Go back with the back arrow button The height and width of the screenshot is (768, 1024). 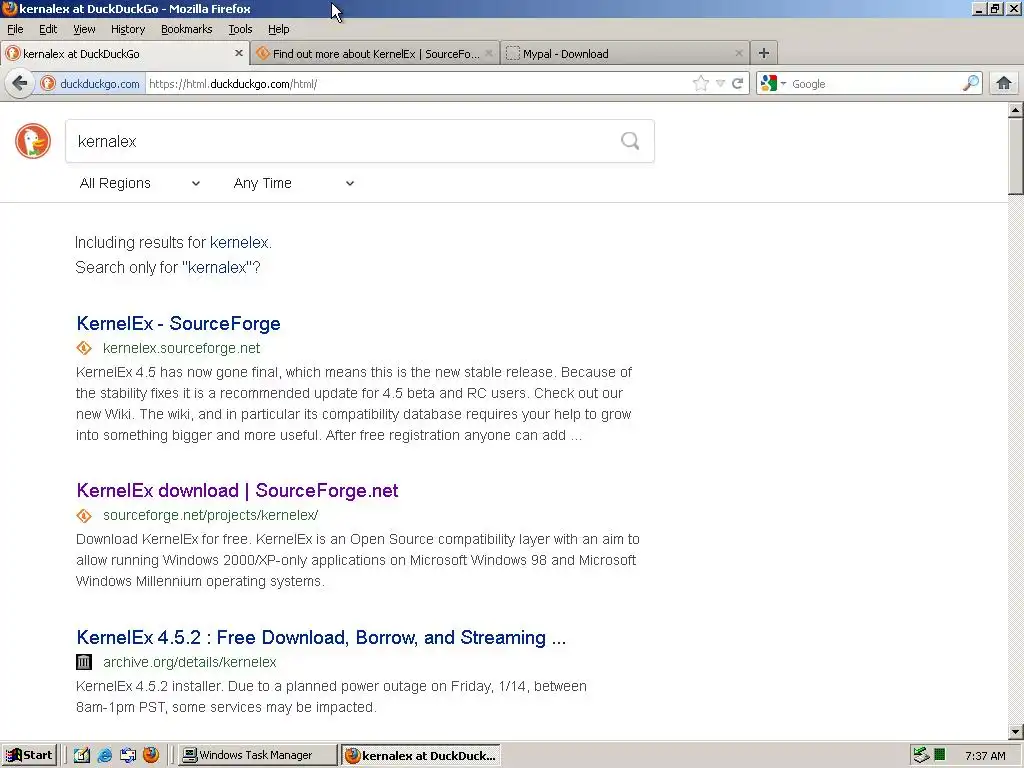click(x=20, y=84)
